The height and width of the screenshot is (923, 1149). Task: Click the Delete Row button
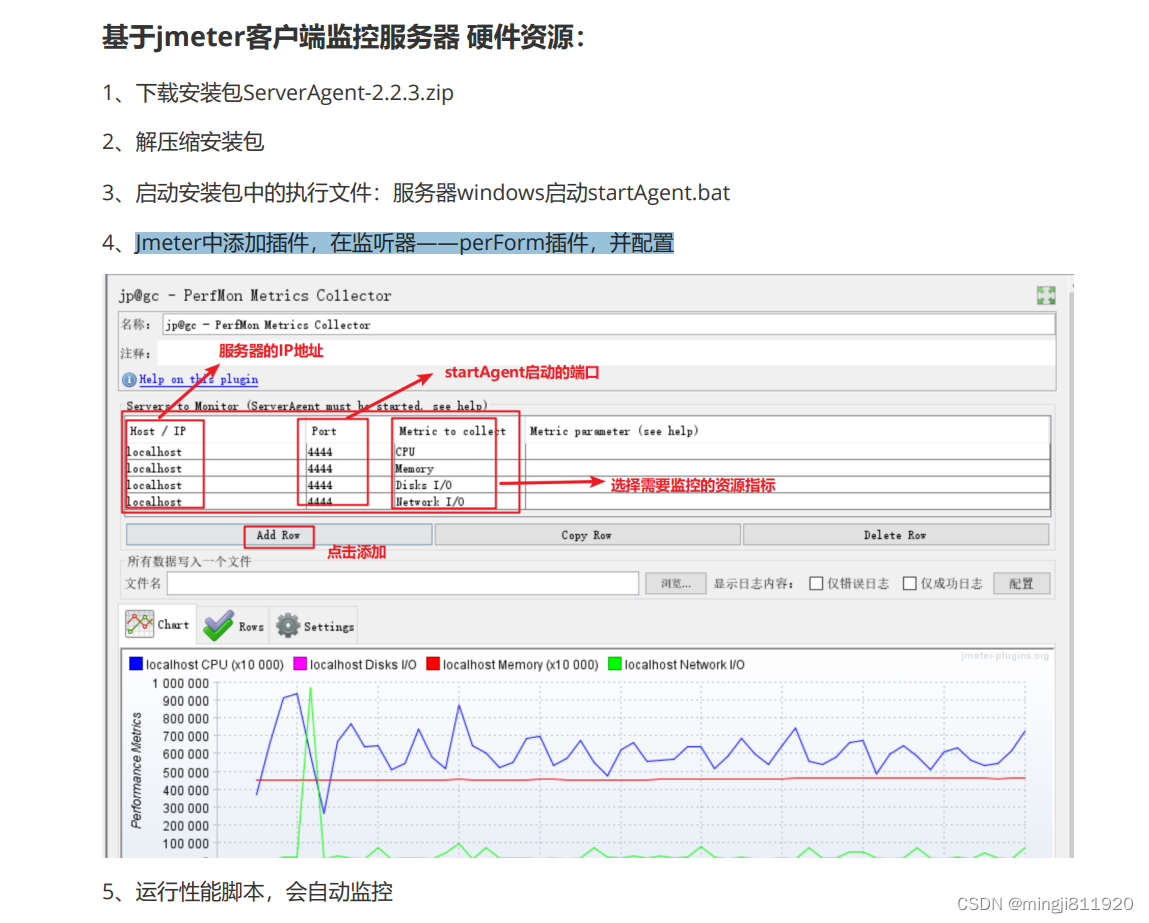[895, 535]
